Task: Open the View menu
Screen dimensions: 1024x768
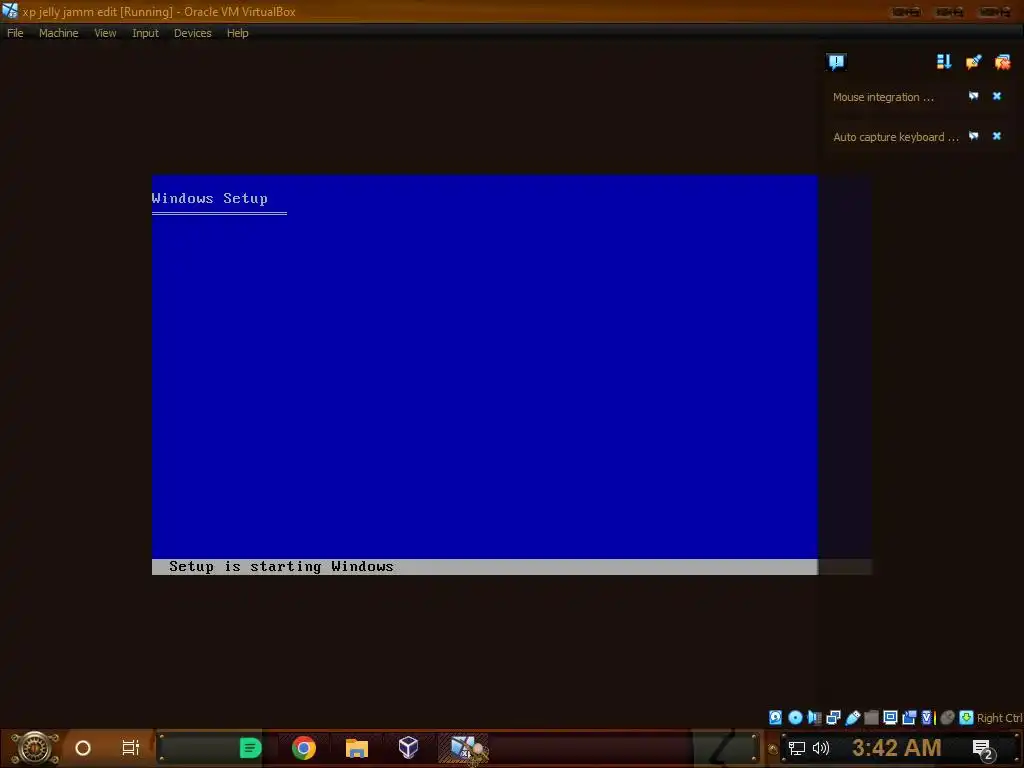Action: point(104,33)
